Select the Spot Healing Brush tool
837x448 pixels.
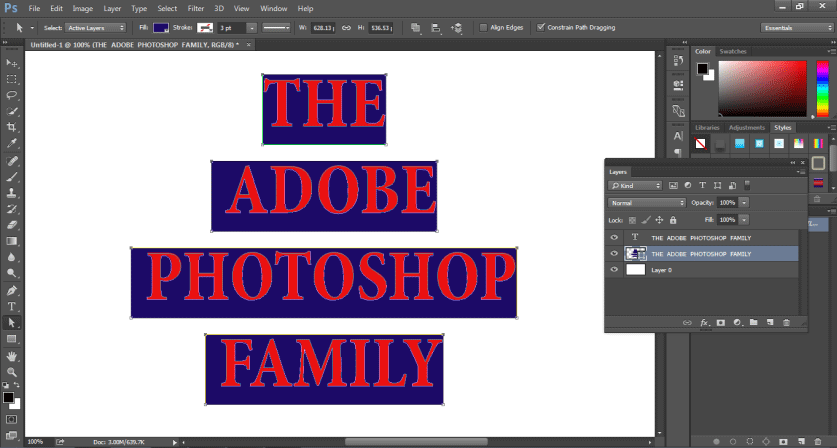pyautogui.click(x=11, y=161)
